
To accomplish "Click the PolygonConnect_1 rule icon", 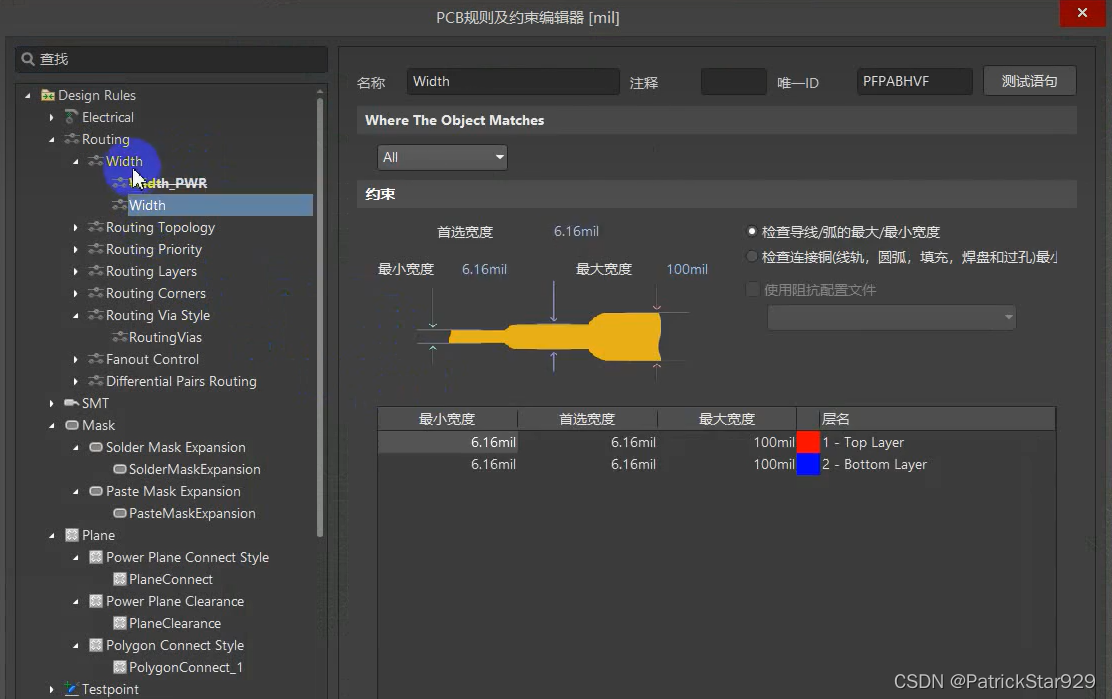I will 119,667.
